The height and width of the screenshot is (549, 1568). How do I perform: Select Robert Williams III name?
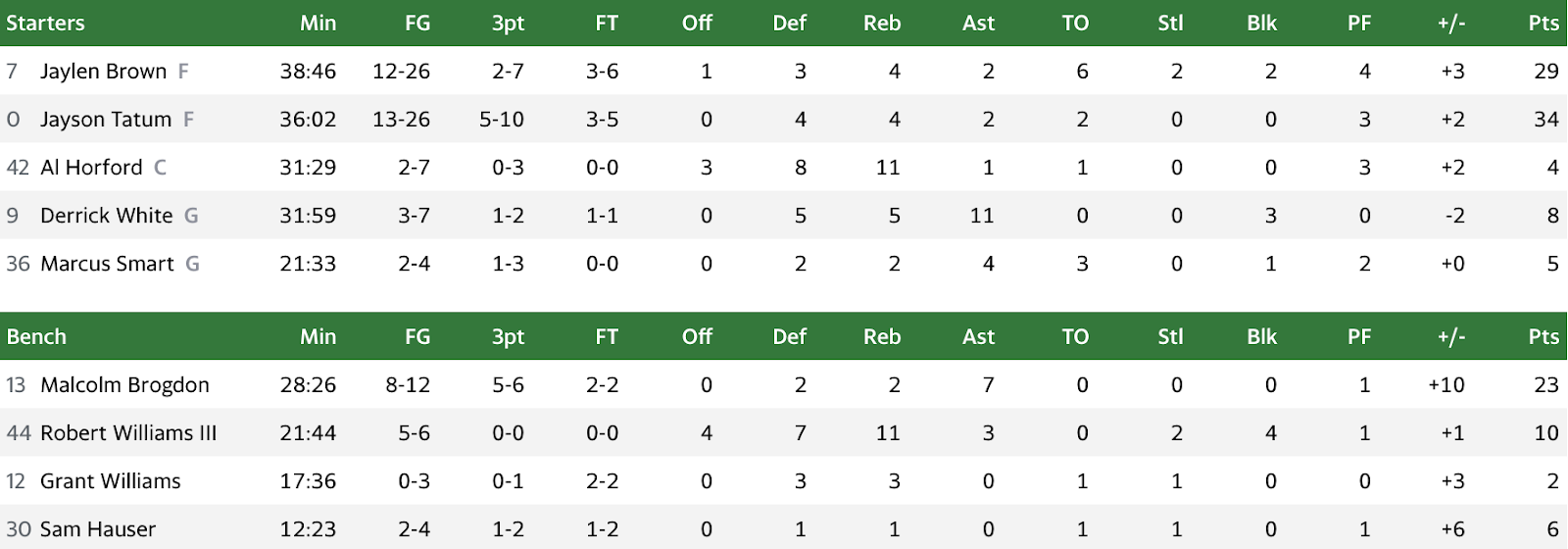(128, 433)
